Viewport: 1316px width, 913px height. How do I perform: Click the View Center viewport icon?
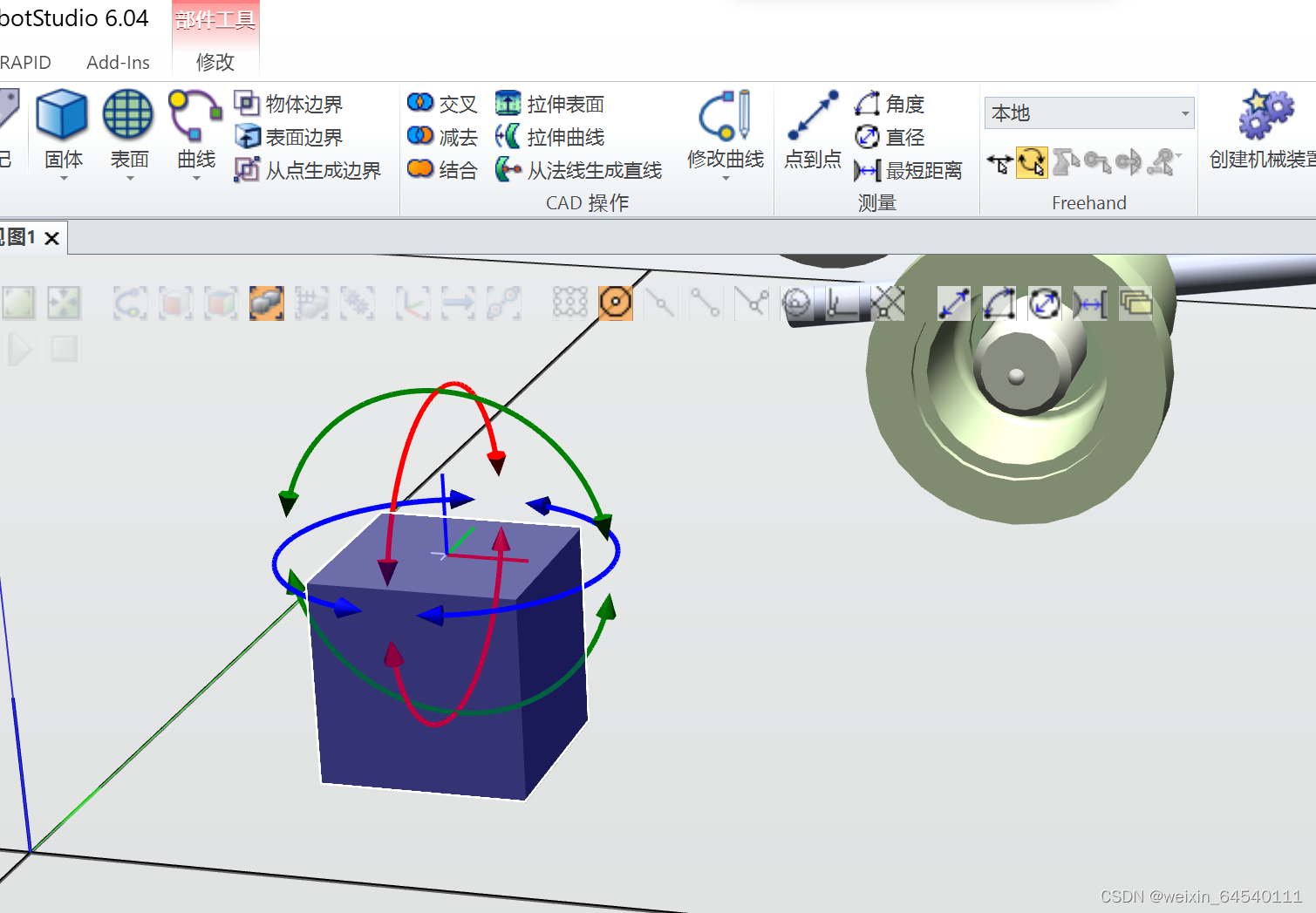tap(64, 303)
